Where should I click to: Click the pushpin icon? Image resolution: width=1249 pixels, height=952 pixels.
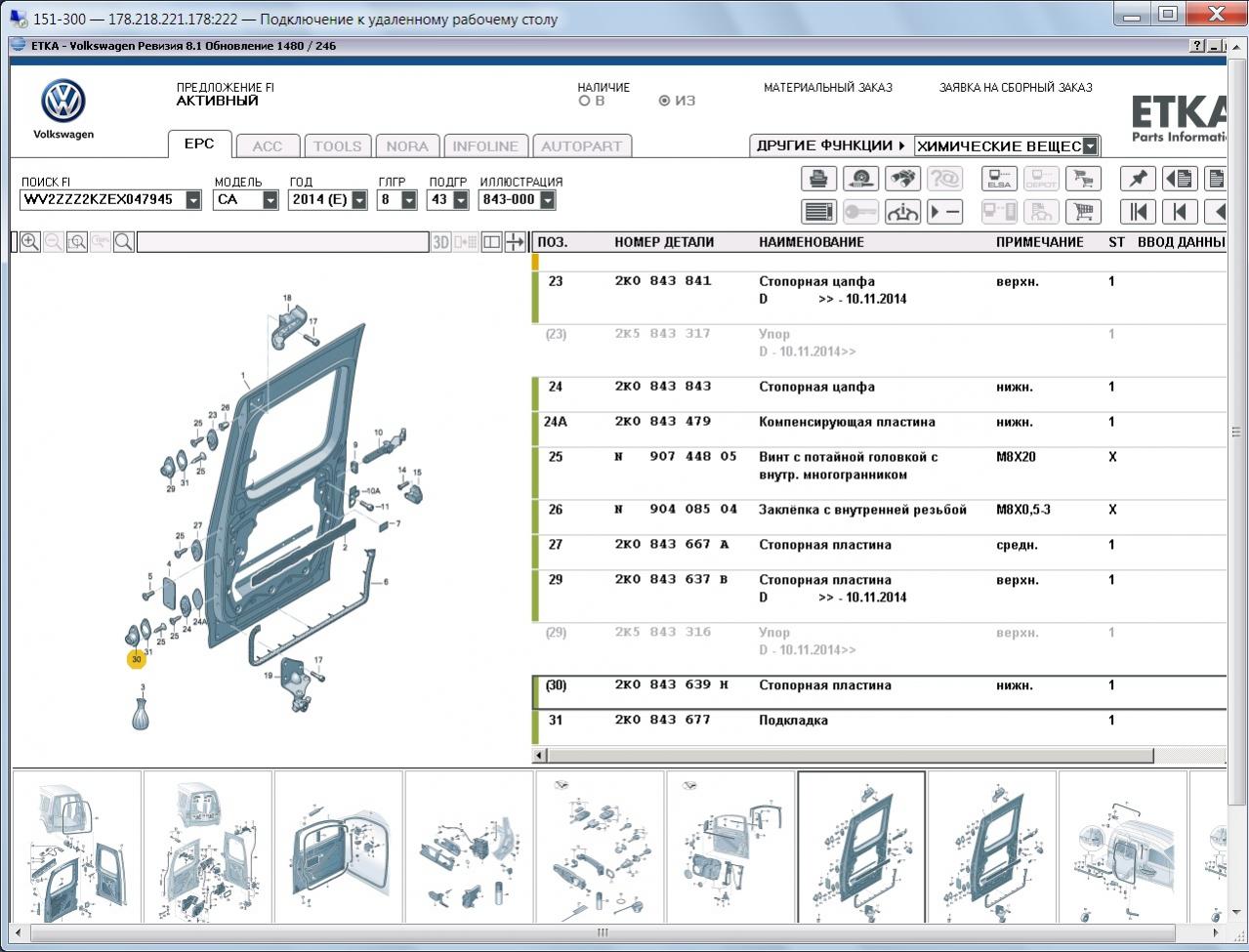pos(1138,179)
